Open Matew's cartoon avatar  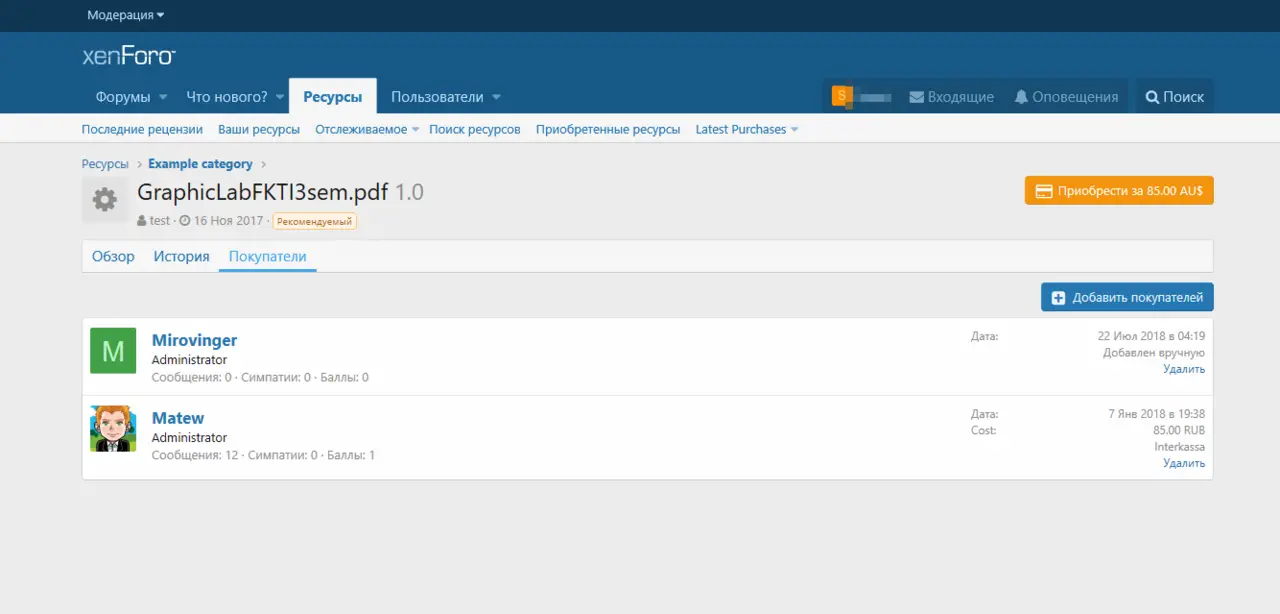(113, 429)
